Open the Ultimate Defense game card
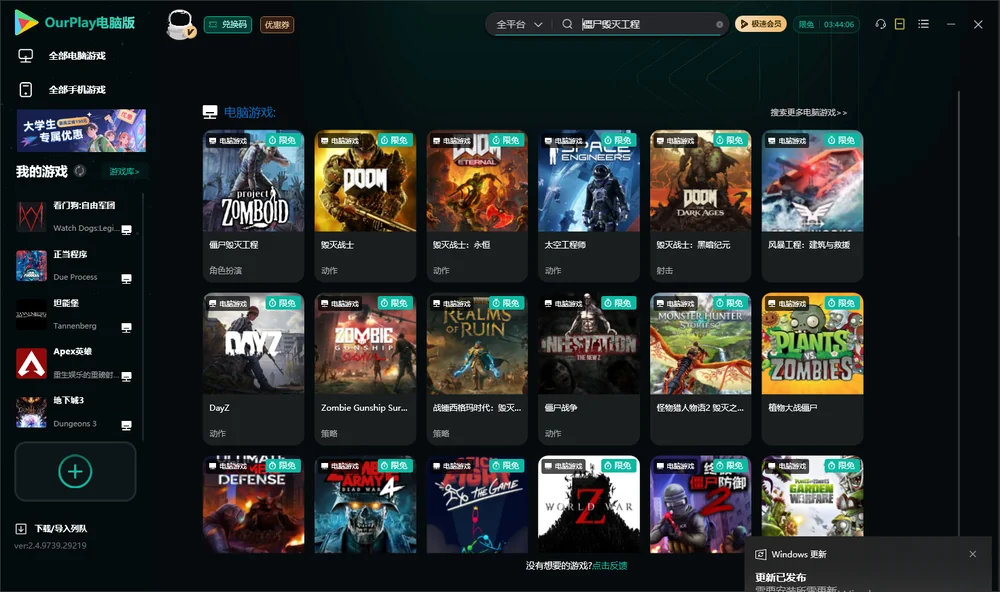 (x=253, y=504)
